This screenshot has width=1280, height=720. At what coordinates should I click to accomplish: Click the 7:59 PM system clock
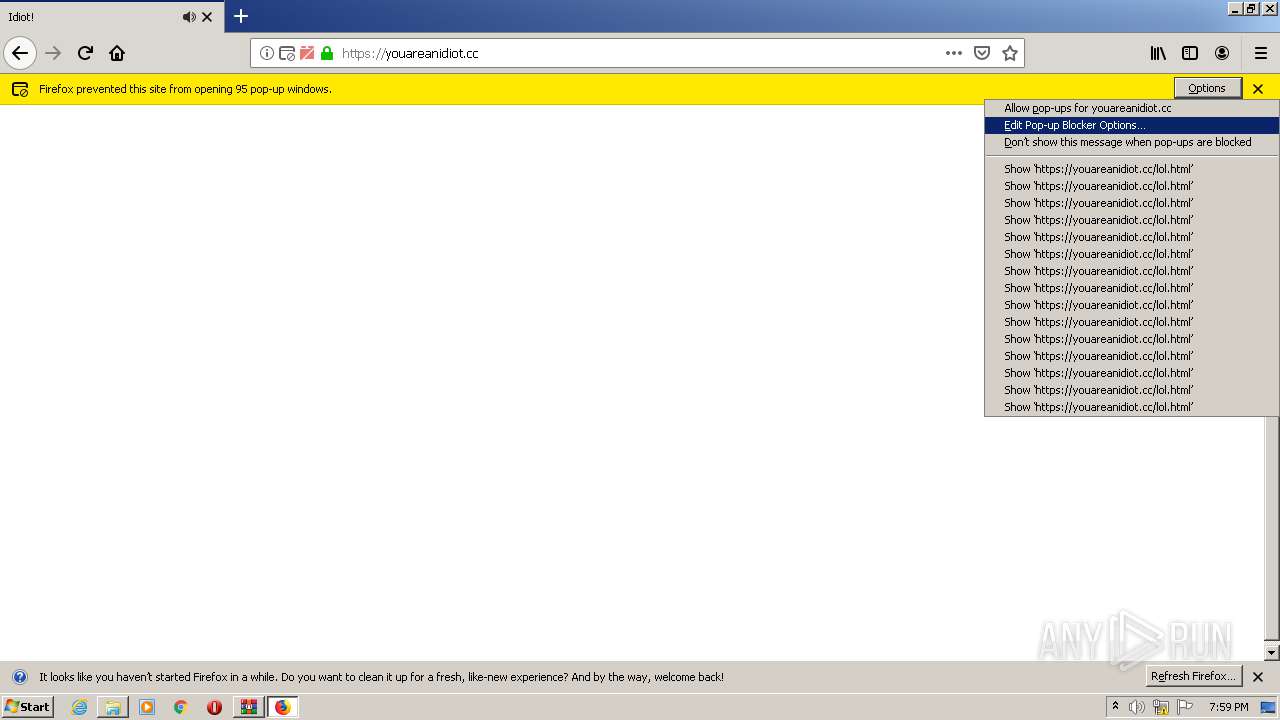(x=1228, y=707)
